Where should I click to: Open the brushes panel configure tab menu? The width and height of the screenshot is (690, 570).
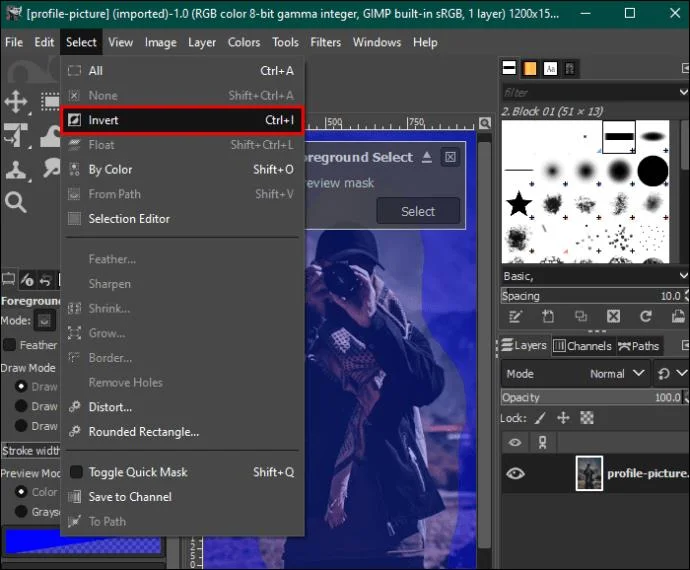tap(685, 68)
